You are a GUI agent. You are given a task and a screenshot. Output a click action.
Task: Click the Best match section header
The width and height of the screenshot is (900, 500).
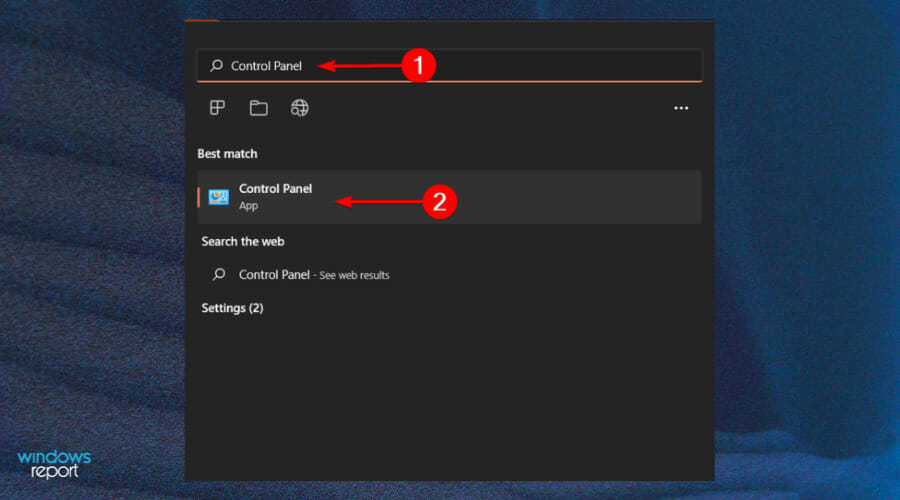tap(227, 154)
